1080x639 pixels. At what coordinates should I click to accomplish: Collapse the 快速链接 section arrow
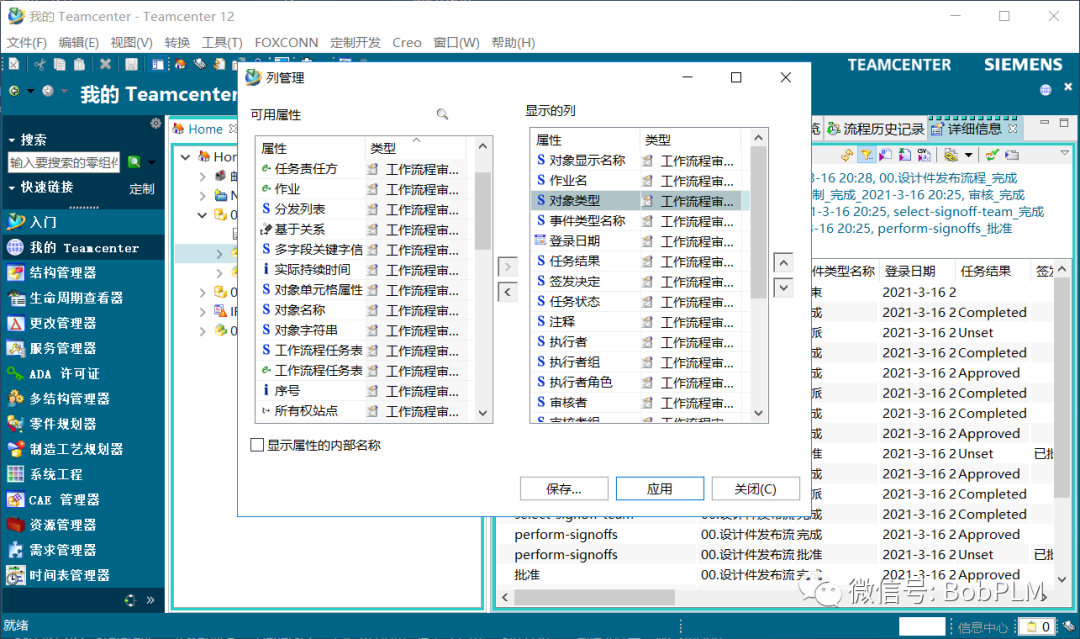12,187
